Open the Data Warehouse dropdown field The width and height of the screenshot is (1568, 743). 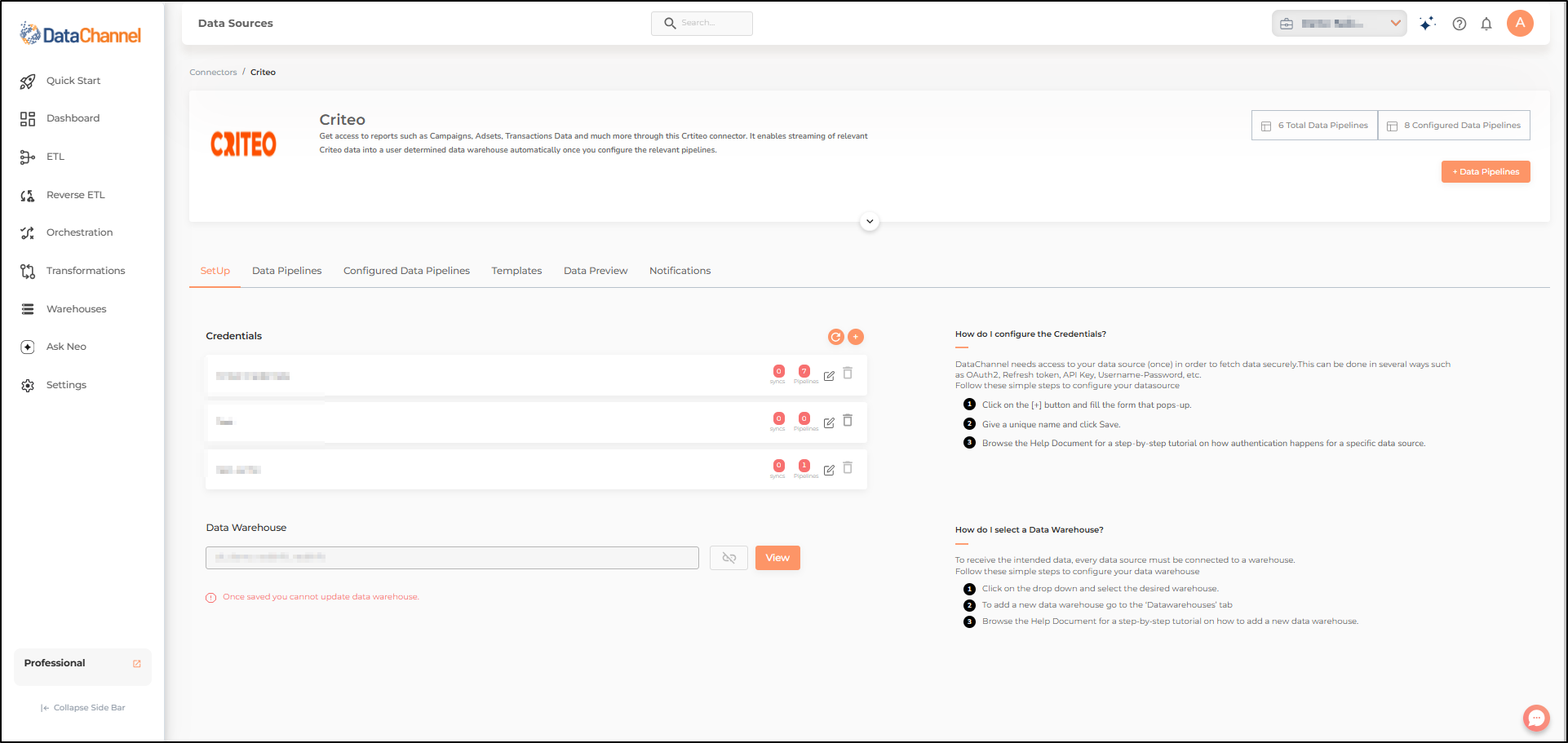pyautogui.click(x=452, y=558)
